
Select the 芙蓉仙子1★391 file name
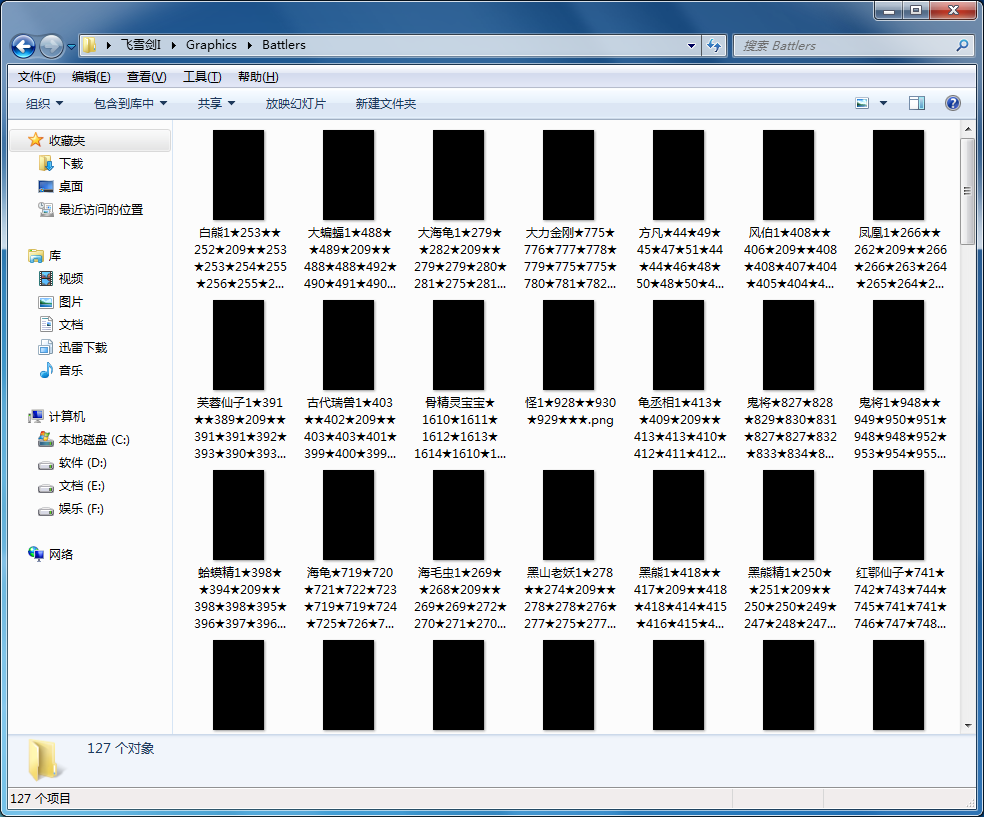240,428
